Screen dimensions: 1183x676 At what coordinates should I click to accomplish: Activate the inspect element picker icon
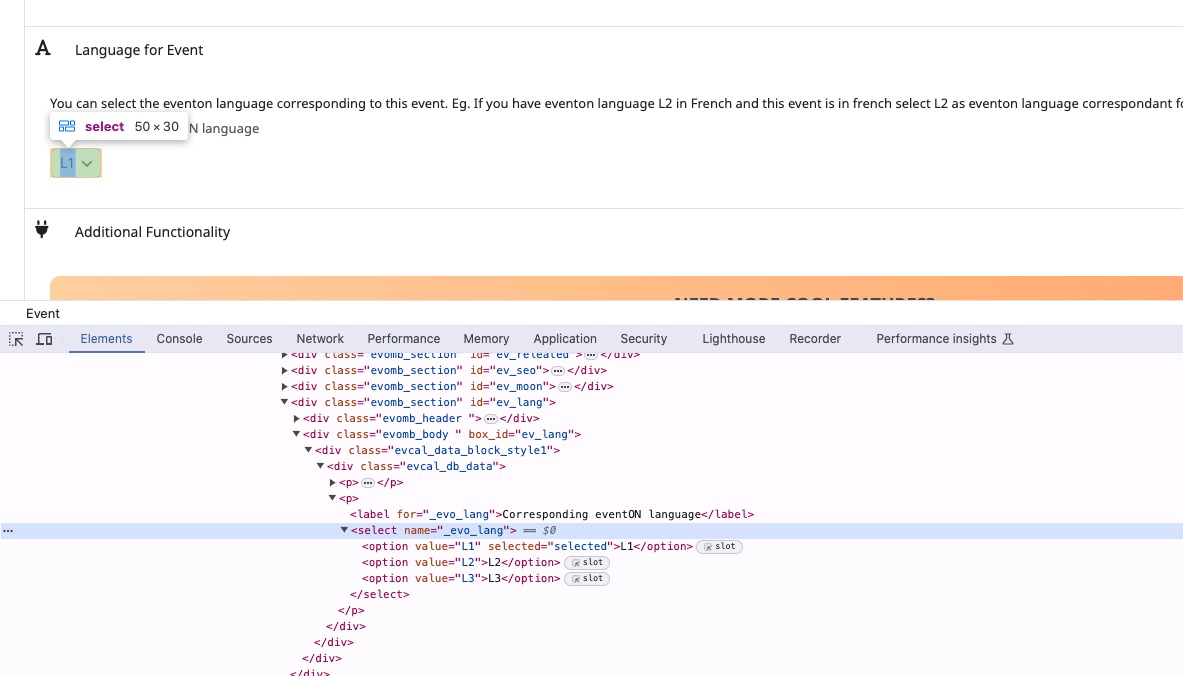(x=16, y=340)
